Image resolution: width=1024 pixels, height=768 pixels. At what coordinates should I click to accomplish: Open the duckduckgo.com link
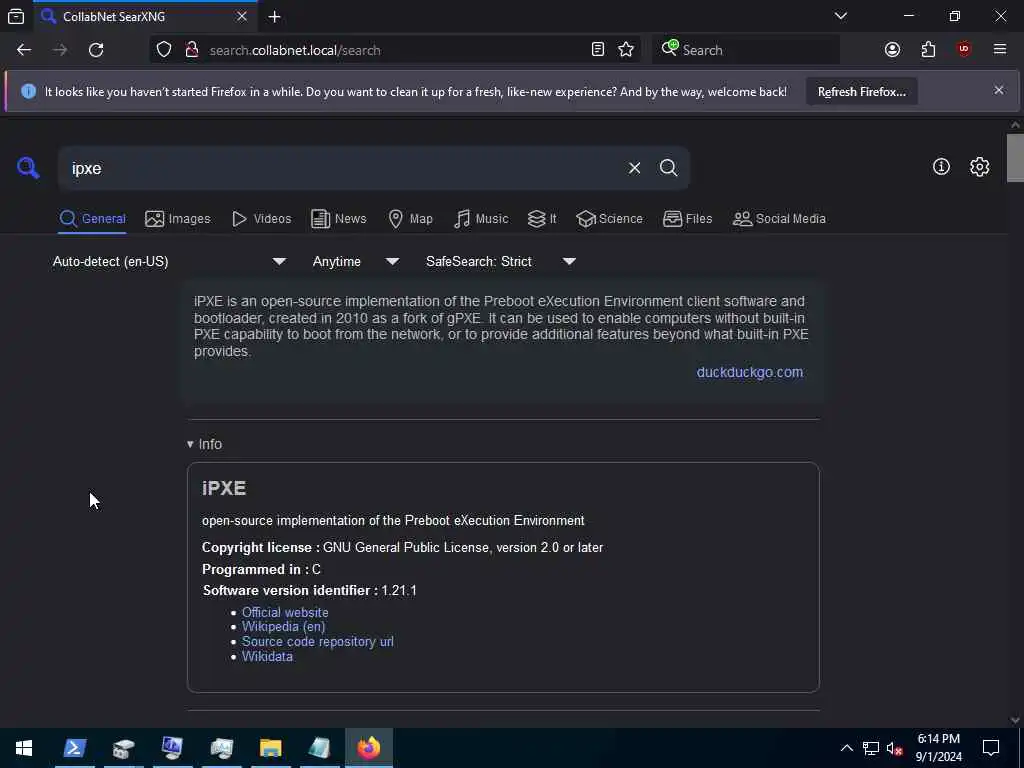(x=750, y=372)
